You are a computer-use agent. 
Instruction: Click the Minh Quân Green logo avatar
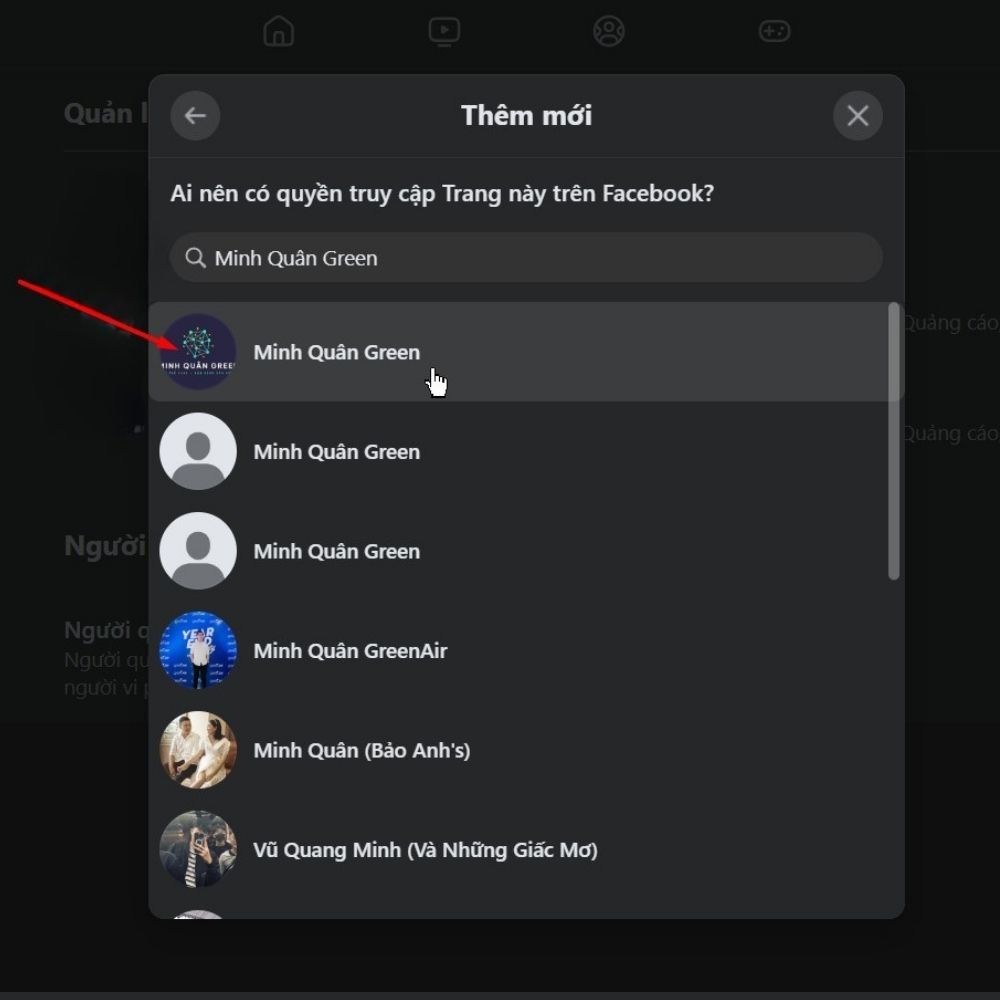coord(198,352)
